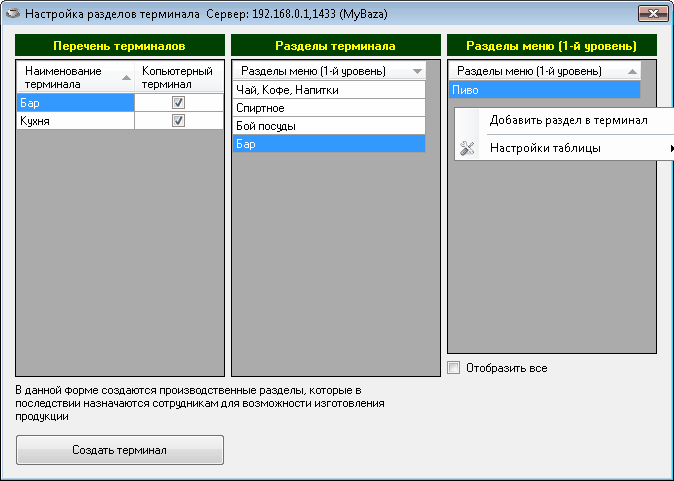The height and width of the screenshot is (481, 674).
Task: Click the arrow in the Разделы терминала column header
Action: pyautogui.click(x=417, y=72)
